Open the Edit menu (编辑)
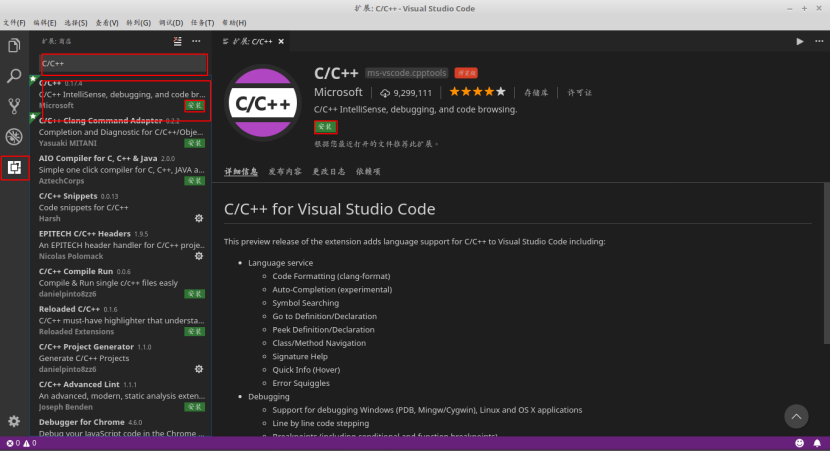830x452 pixels. (x=45, y=23)
